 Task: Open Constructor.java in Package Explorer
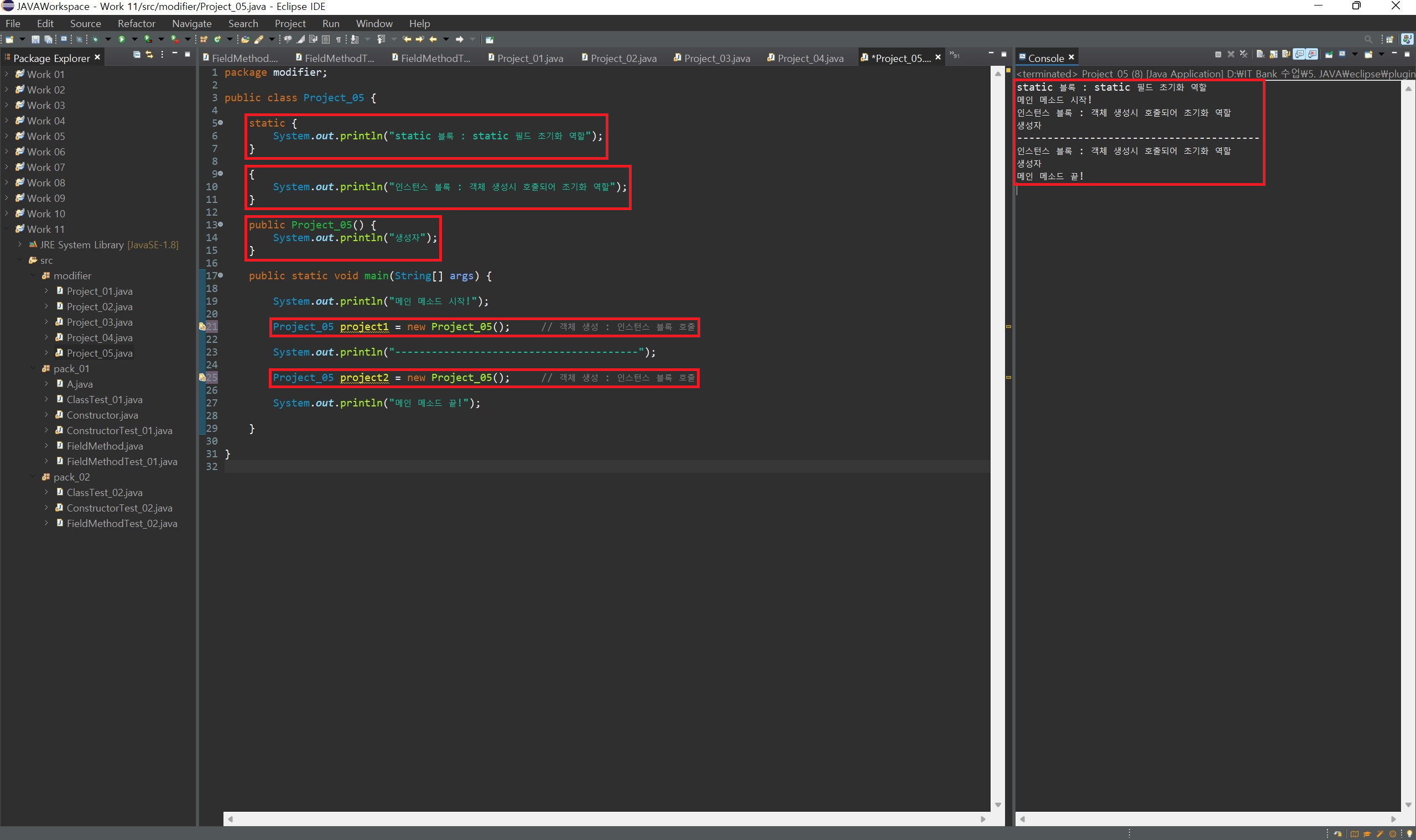tap(102, 415)
